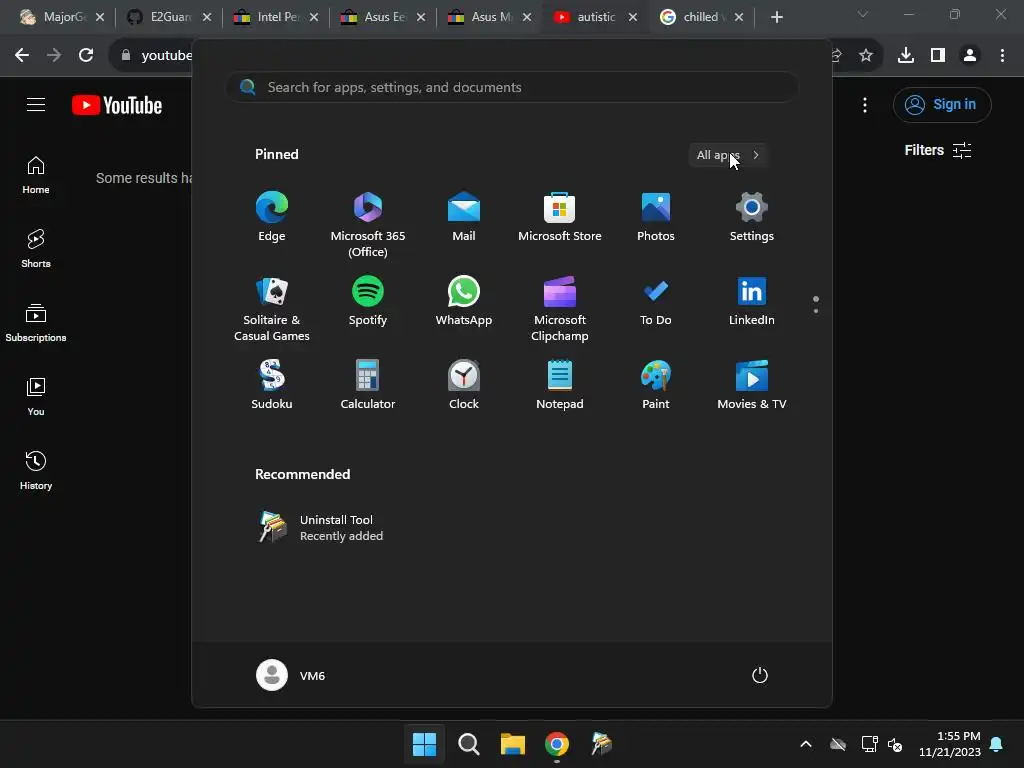Open the Mail app
This screenshot has height=768, width=1024.
[x=464, y=217]
